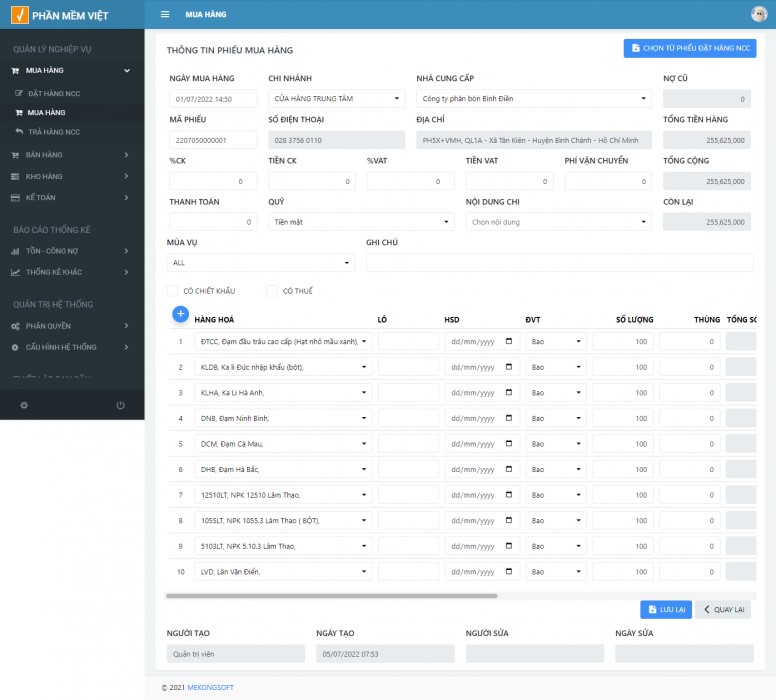
Task: Click the Ghi chú note input field
Action: click(x=559, y=263)
